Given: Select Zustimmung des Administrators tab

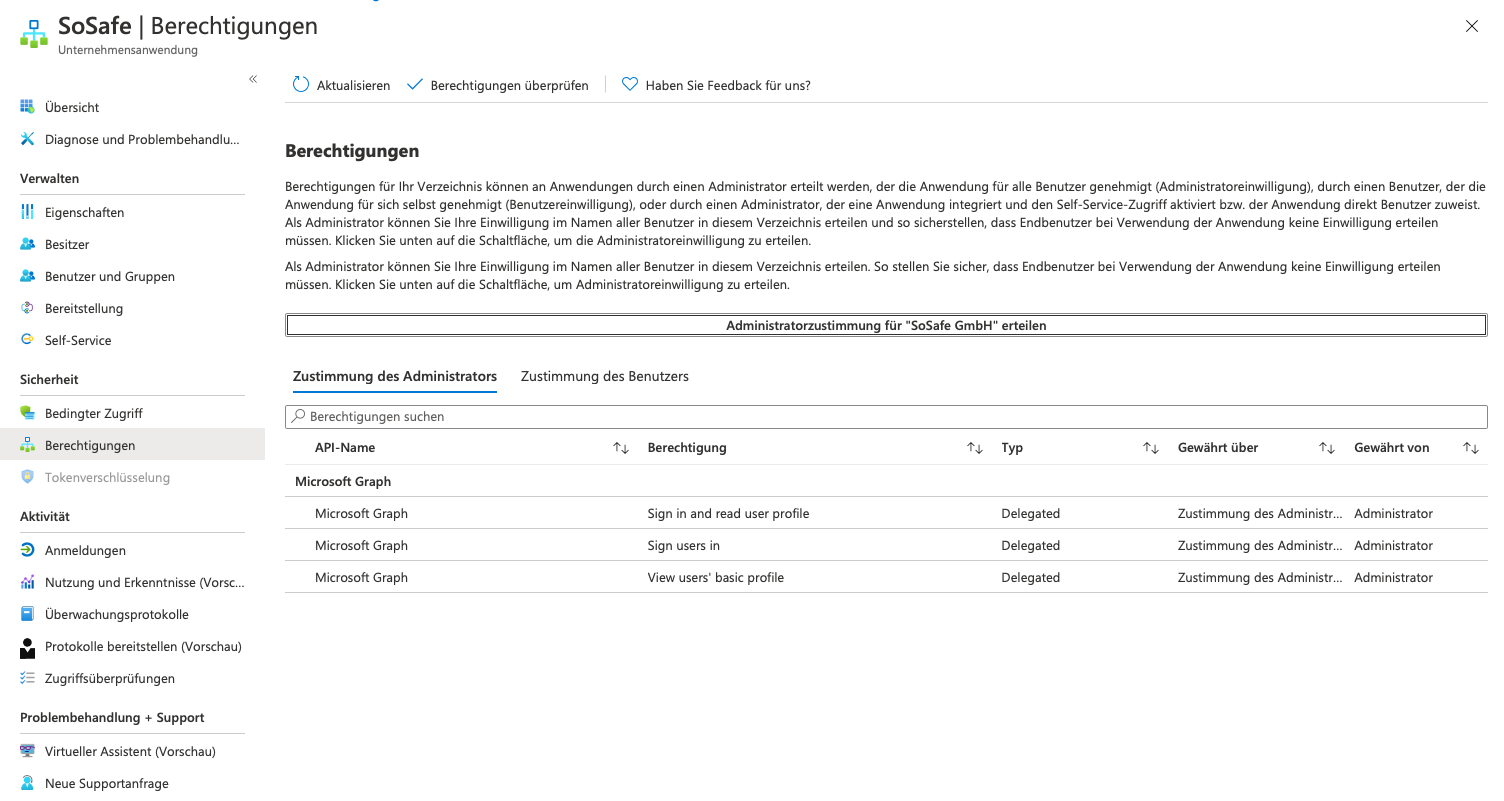Looking at the screenshot, I should pos(394,376).
